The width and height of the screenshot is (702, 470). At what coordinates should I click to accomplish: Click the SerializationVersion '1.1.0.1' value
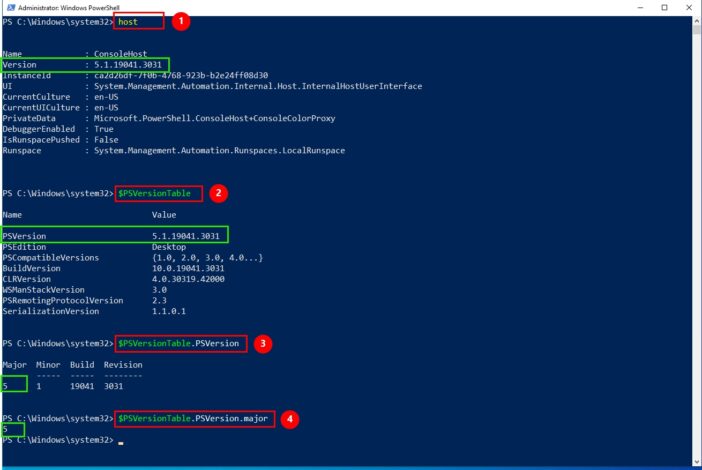[x=169, y=311]
